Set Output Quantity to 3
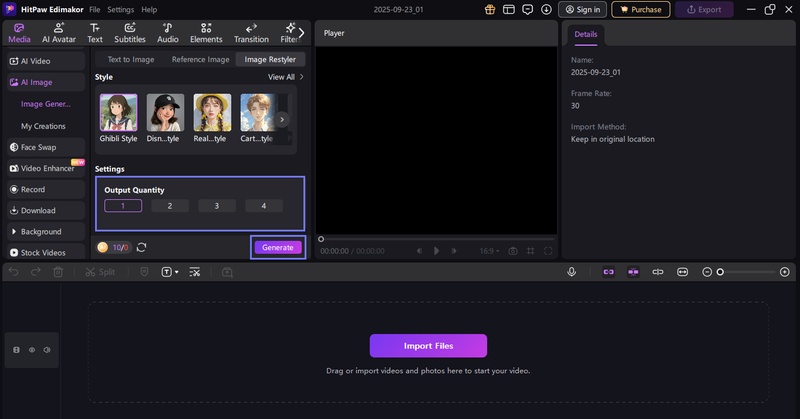800x419 pixels. tap(217, 206)
